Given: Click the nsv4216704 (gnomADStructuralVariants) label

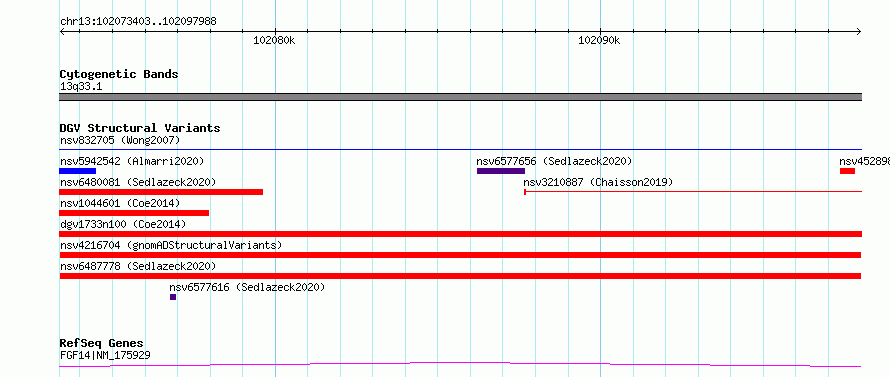Looking at the screenshot, I should tap(171, 245).
